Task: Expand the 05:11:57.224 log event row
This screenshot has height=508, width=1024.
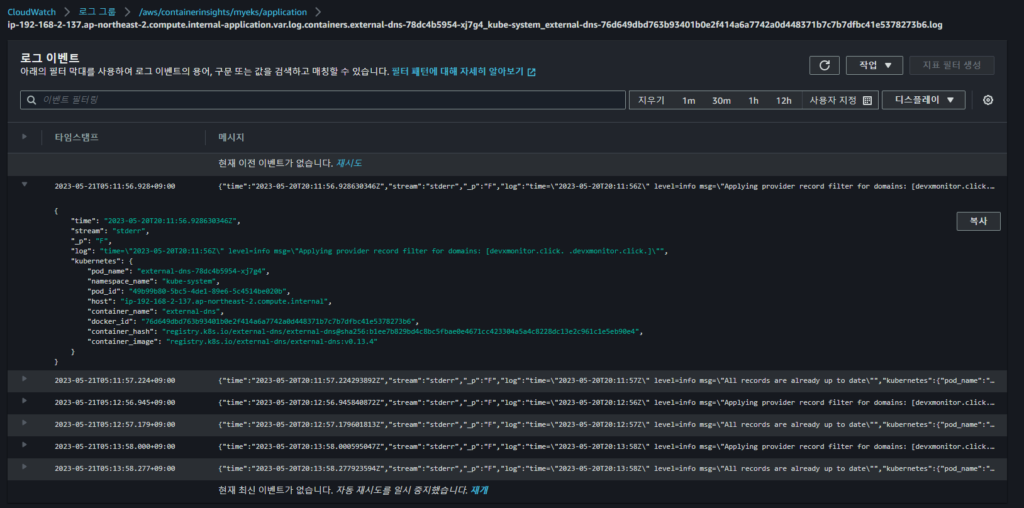Action: coord(25,379)
